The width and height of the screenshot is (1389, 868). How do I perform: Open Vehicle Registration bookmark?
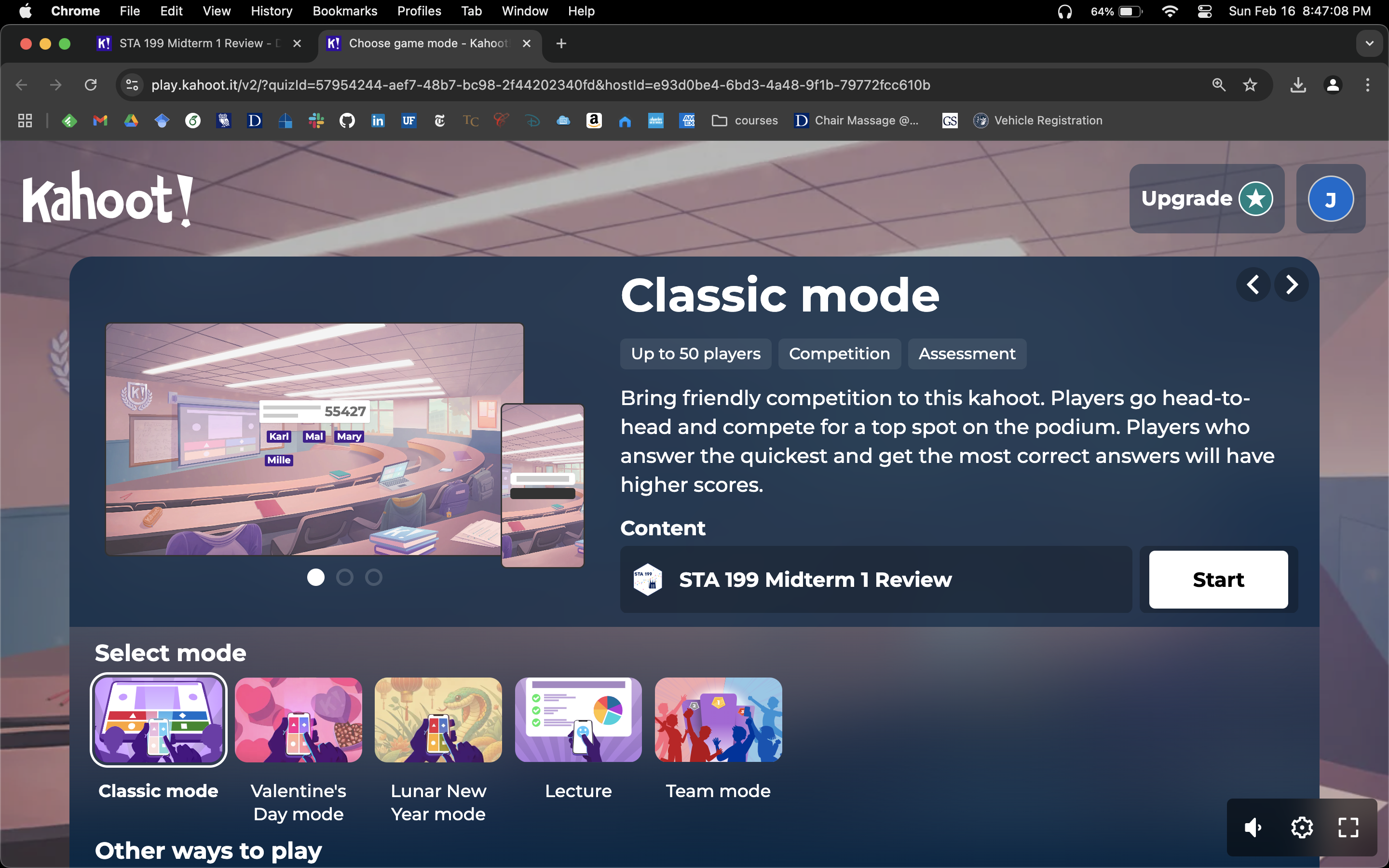click(x=1038, y=121)
